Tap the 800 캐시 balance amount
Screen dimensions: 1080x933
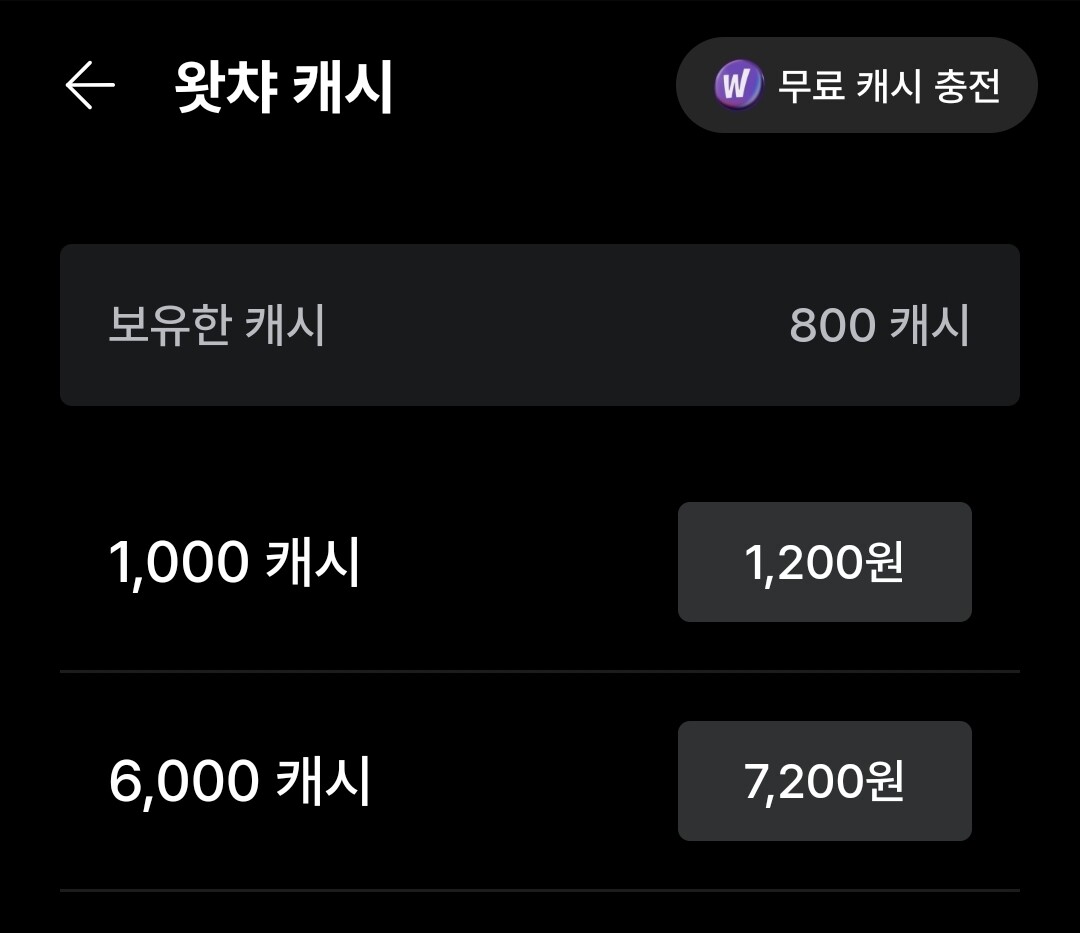pos(879,325)
